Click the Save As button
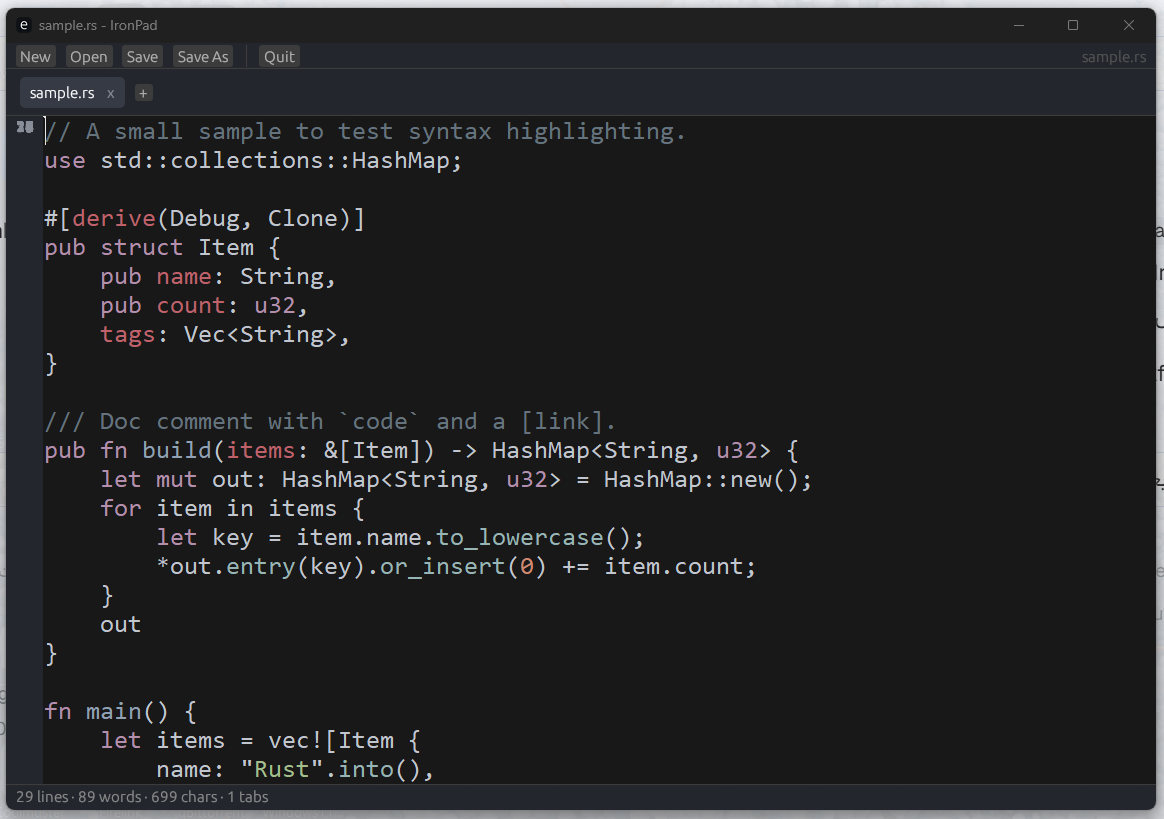Viewport: 1164px width, 819px height. (203, 56)
